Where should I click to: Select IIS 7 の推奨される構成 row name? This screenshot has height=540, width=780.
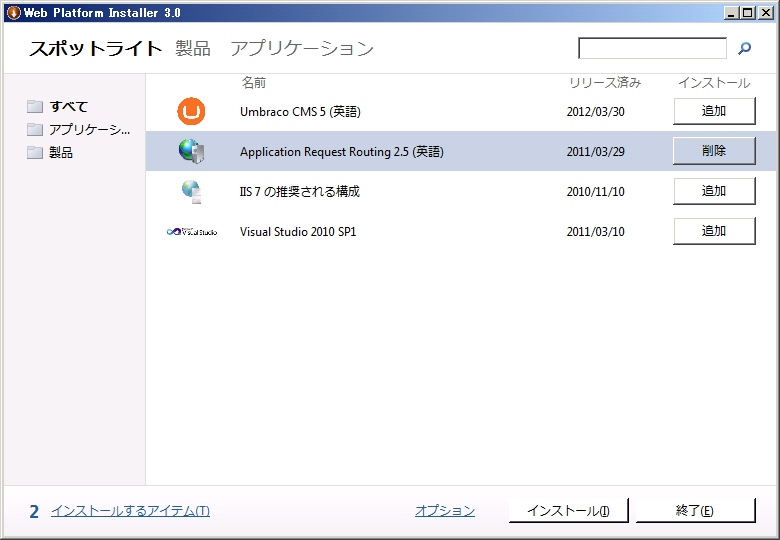click(299, 191)
